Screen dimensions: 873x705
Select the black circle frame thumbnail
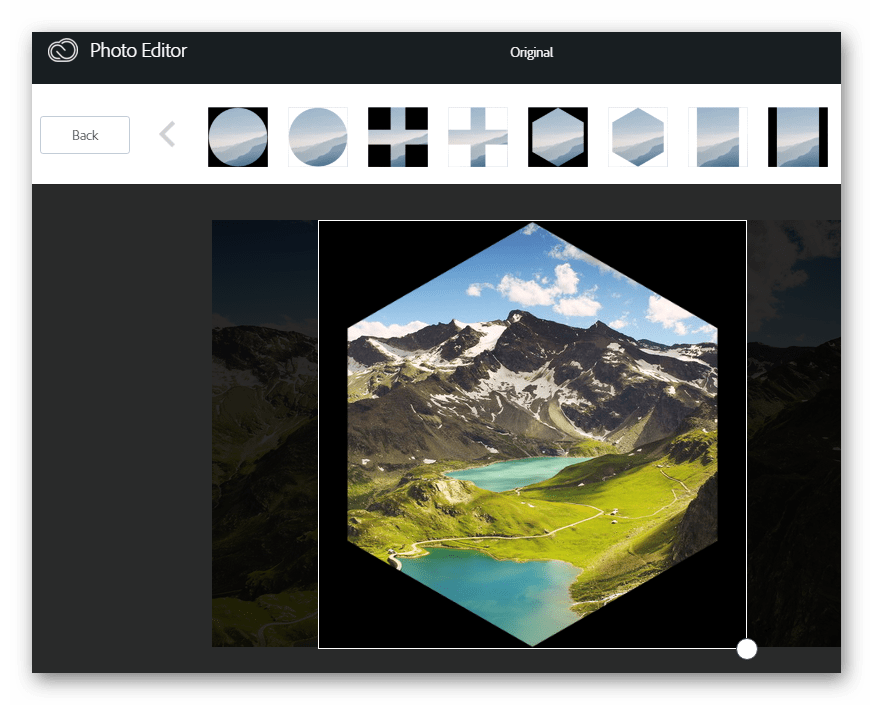pos(238,137)
